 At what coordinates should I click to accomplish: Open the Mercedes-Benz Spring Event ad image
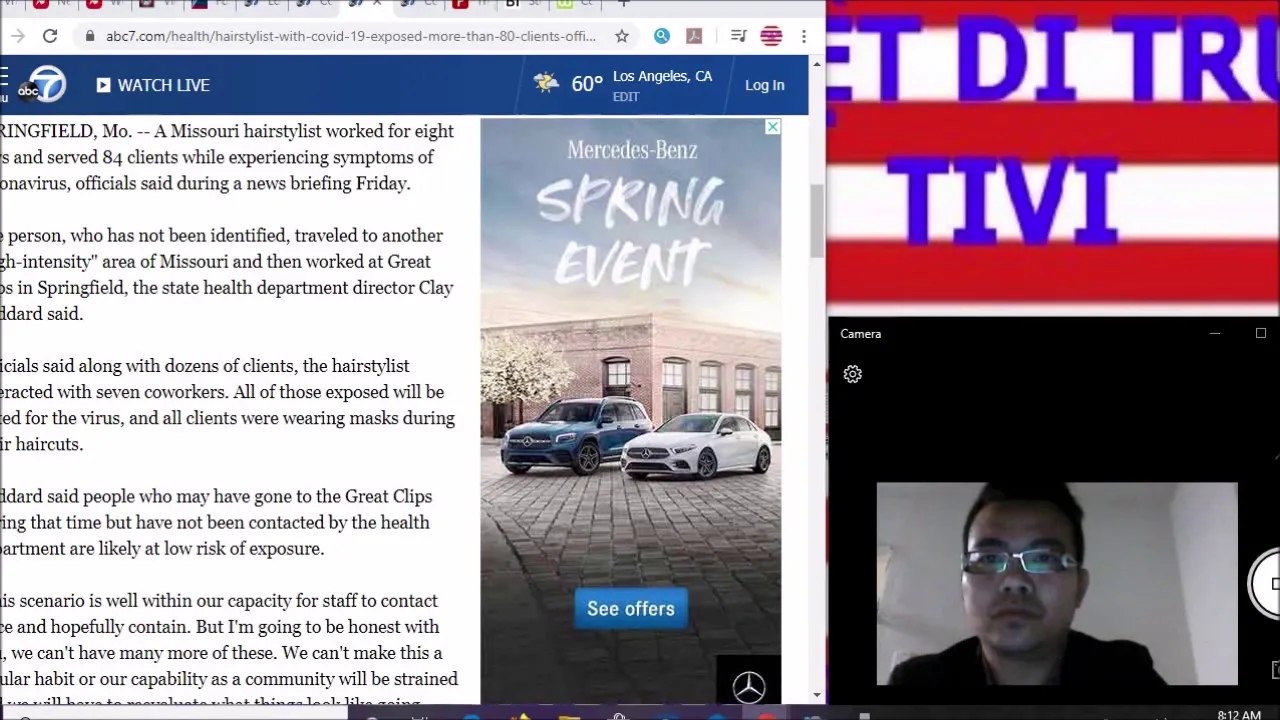coord(630,410)
